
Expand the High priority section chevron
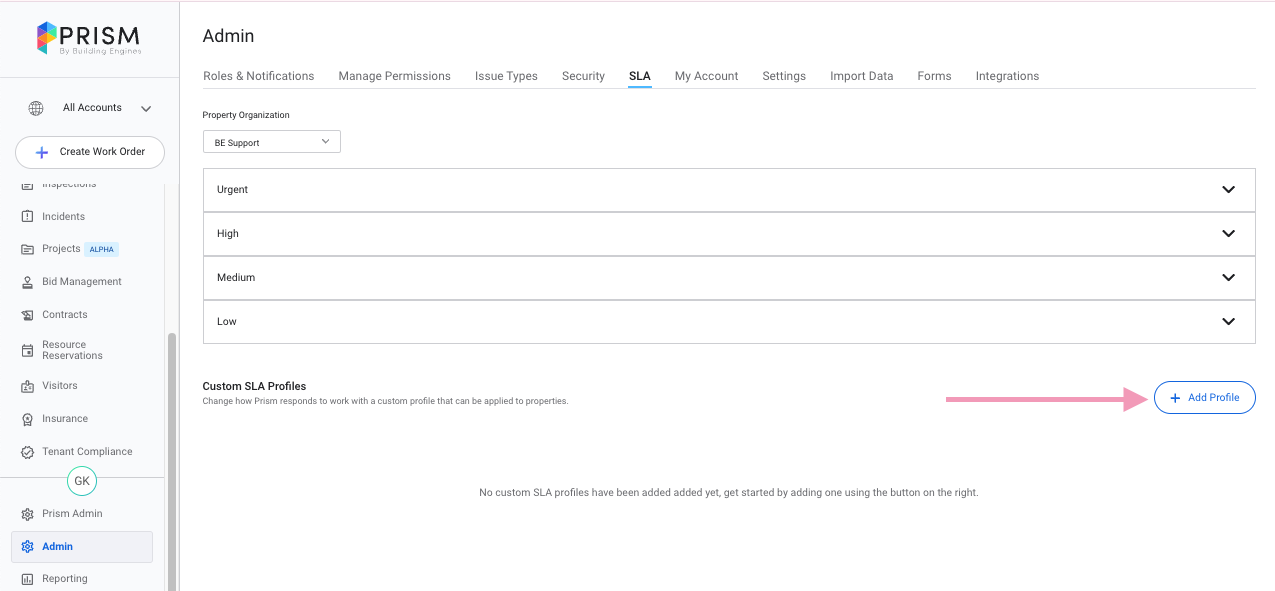[1228, 234]
